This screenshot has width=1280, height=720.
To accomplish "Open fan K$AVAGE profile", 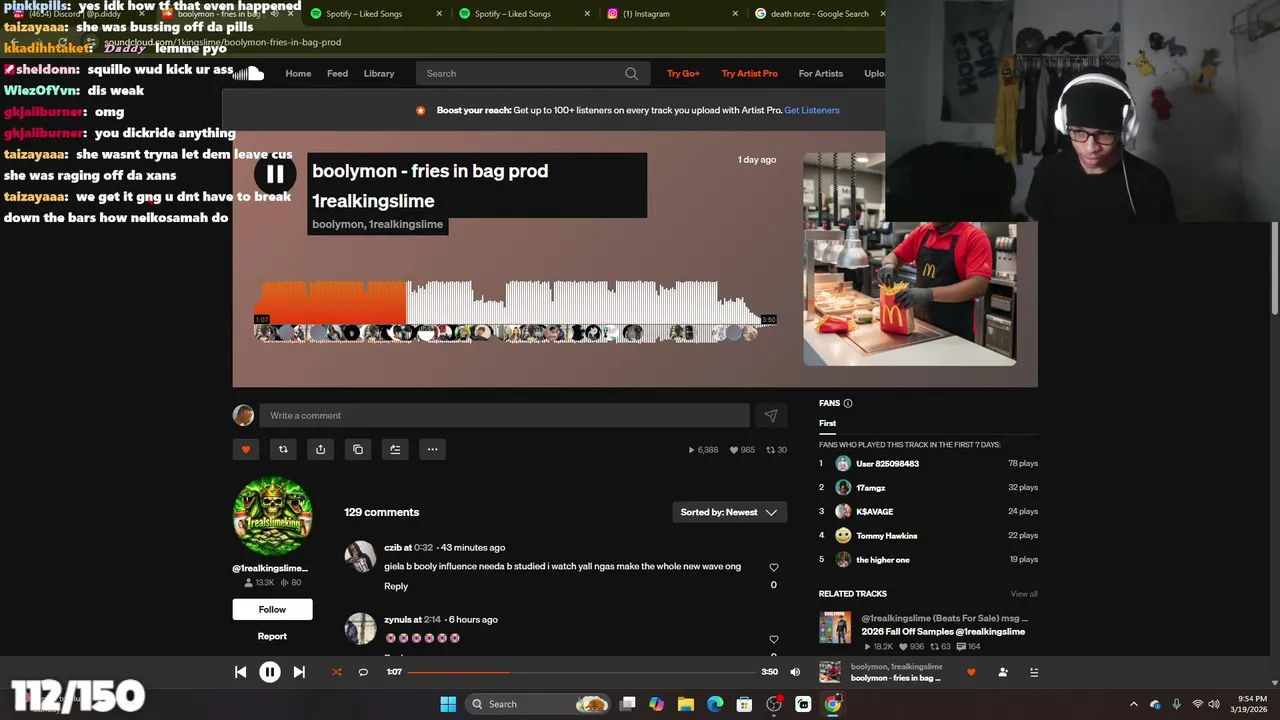I will [874, 512].
